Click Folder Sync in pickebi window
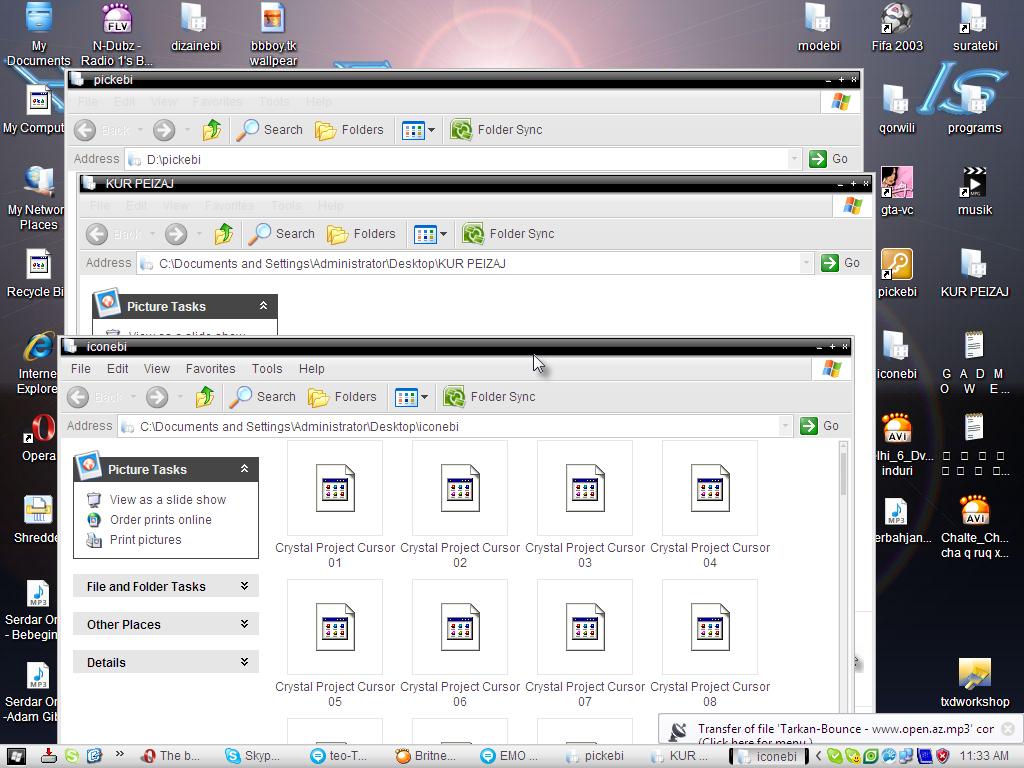Screen dimensions: 1024x768 tap(496, 130)
